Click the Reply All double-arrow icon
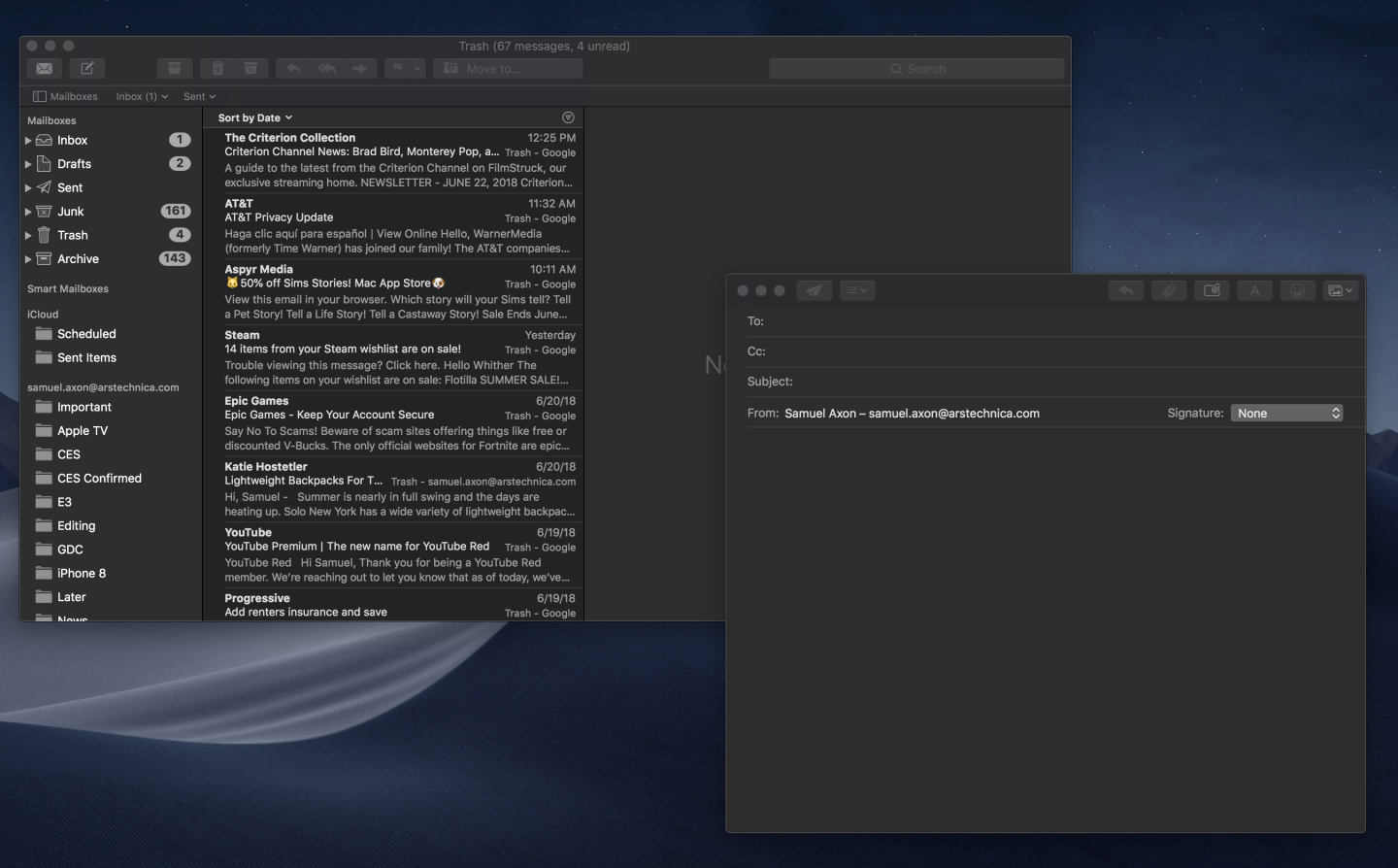 (x=327, y=68)
